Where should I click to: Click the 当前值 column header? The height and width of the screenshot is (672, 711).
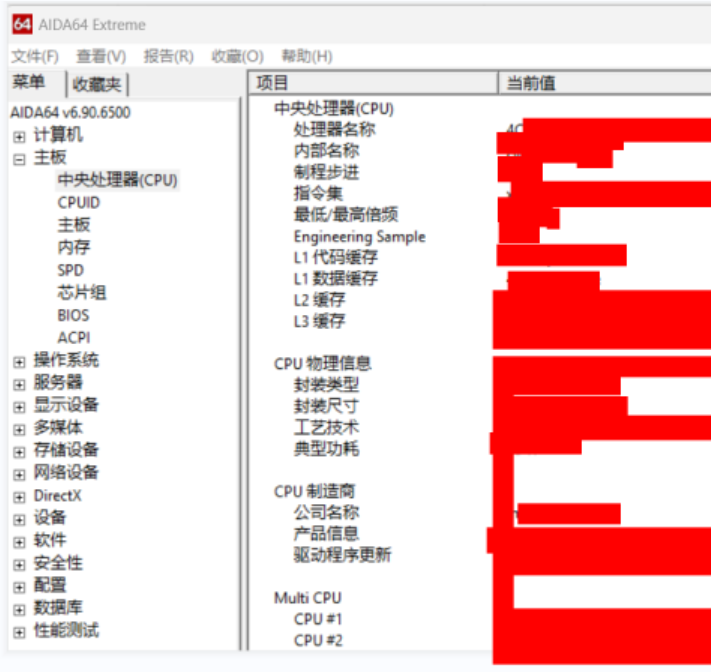click(605, 83)
